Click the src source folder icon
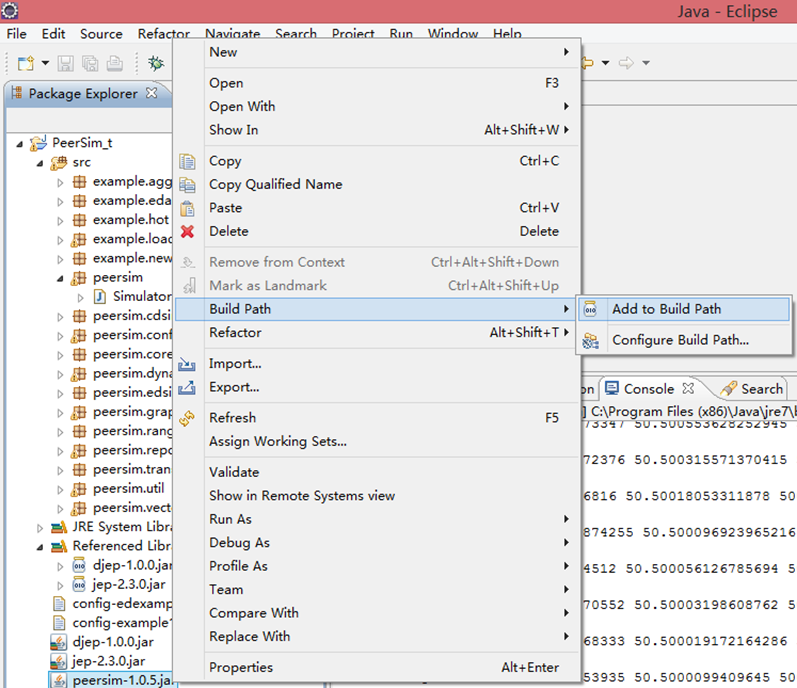The image size is (797, 688). [58, 163]
